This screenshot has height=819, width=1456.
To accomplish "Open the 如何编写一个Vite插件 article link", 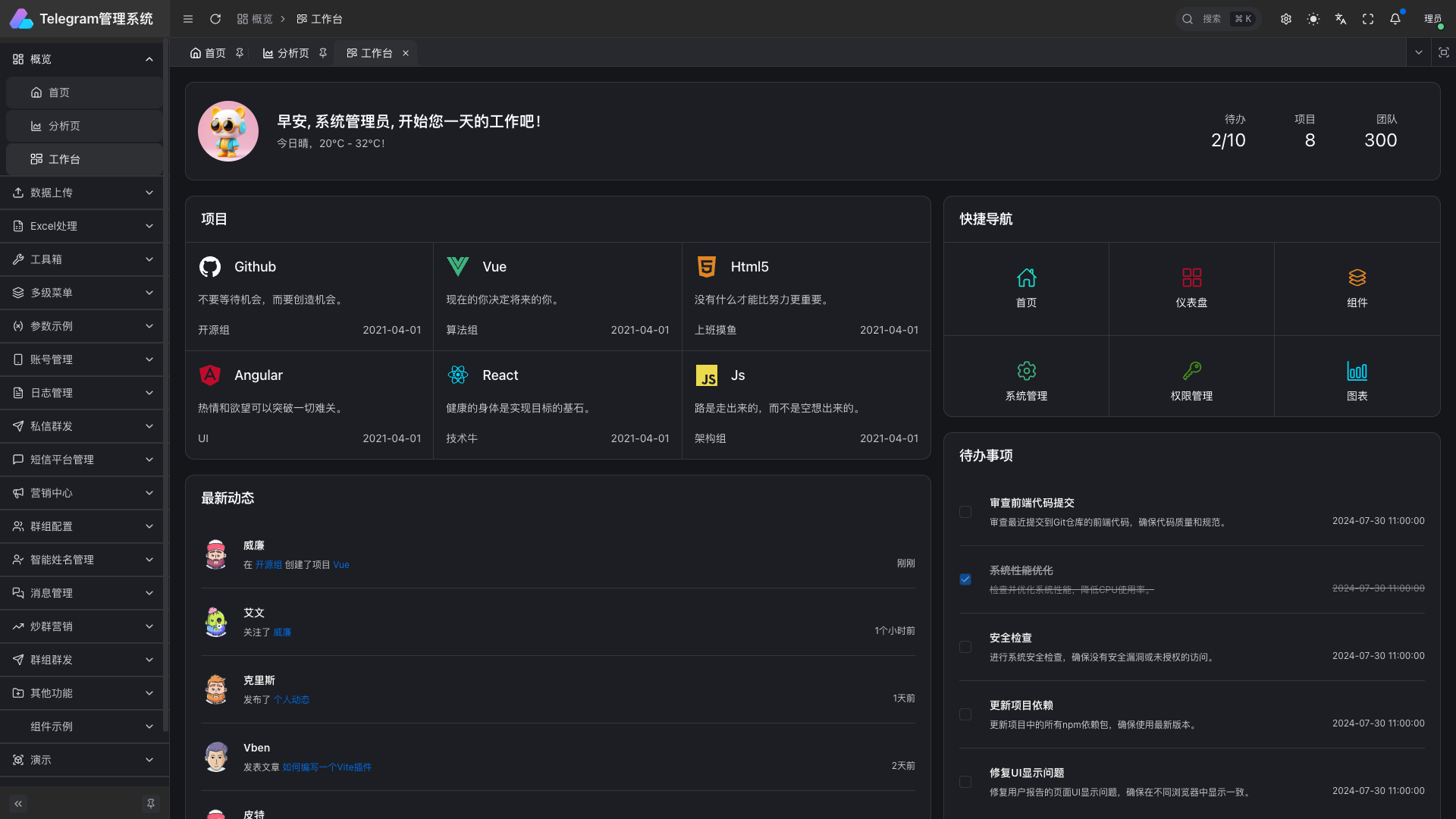I will 327,767.
